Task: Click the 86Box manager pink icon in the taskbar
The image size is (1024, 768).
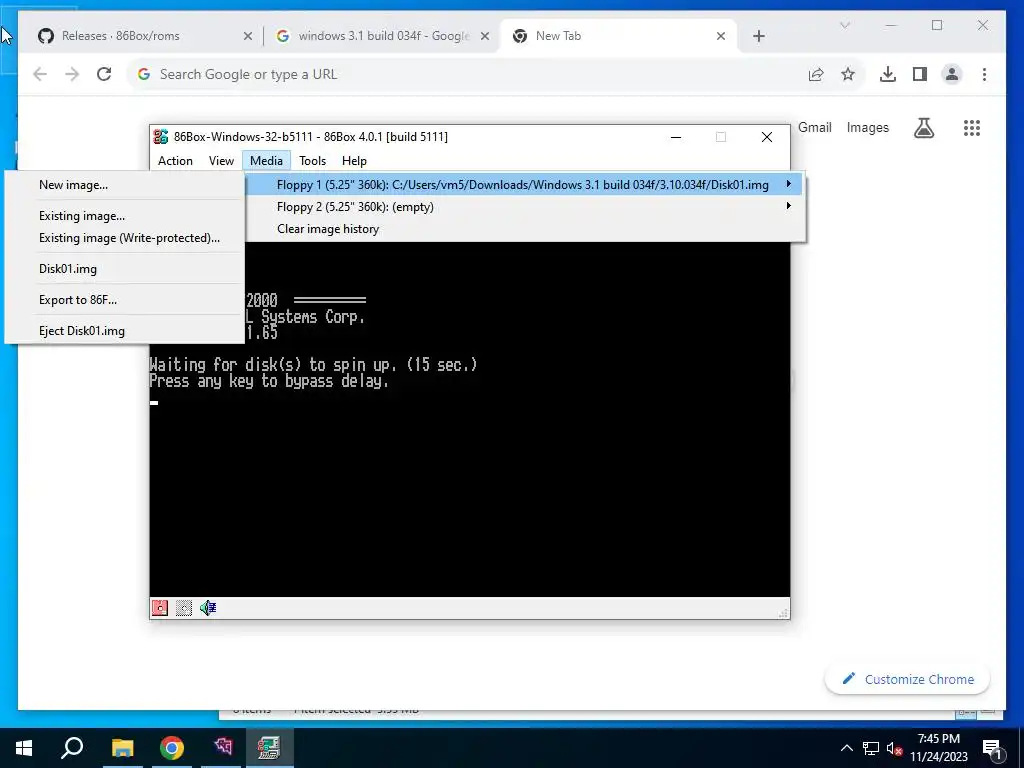Action: pos(222,748)
